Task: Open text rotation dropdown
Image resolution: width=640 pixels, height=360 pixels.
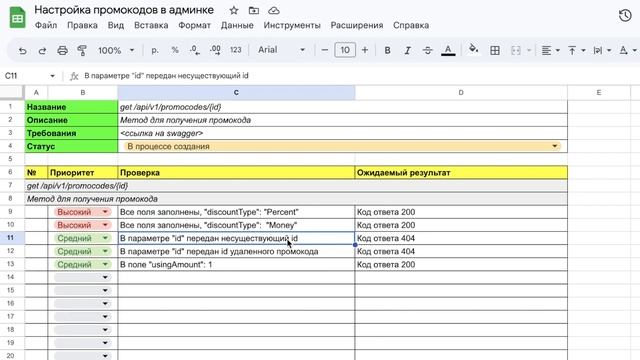Action: pos(628,50)
